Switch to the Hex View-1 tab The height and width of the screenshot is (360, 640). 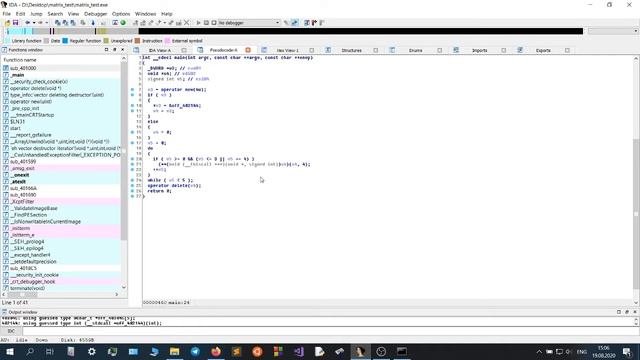pos(287,50)
